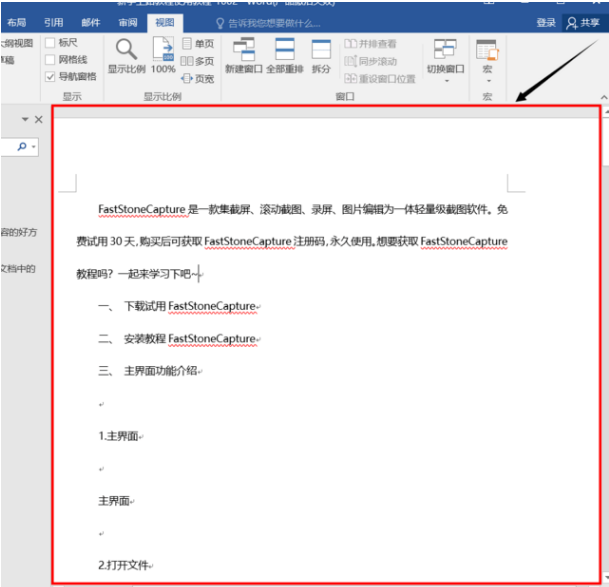
Task: Open the 审阅 review tab
Action: [x=128, y=23]
